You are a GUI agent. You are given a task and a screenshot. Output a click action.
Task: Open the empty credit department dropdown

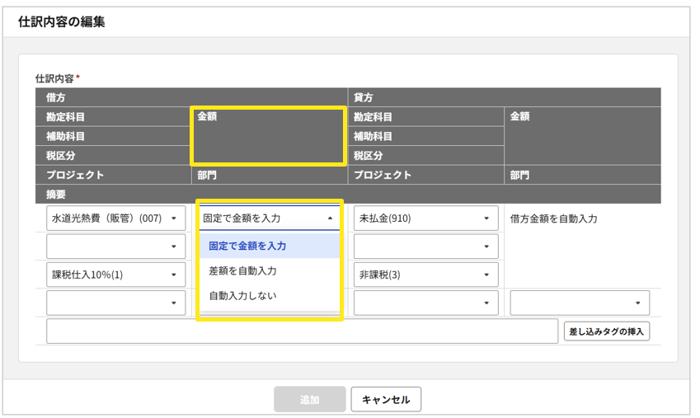(x=580, y=302)
